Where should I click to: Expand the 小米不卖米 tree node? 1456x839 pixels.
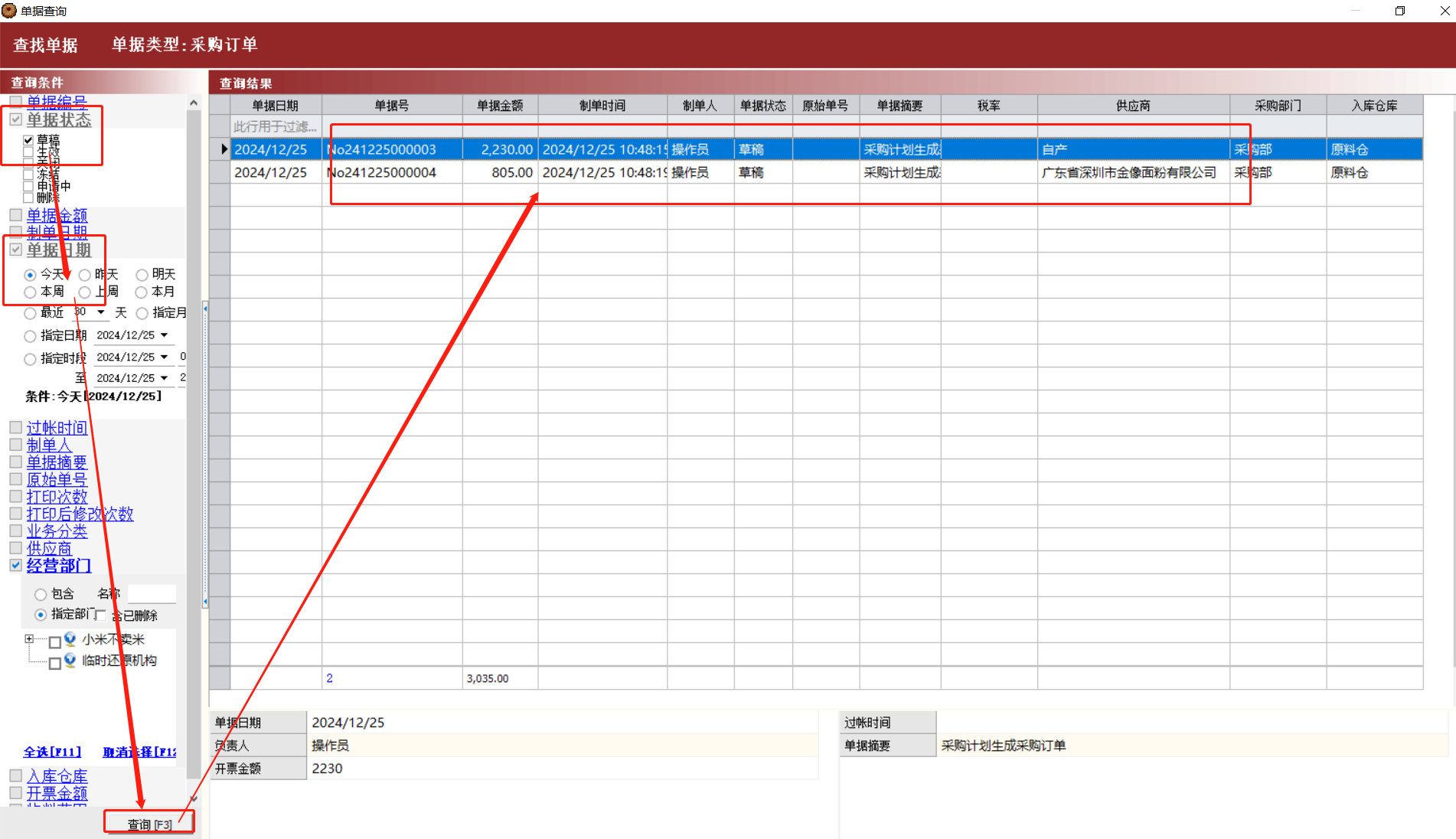point(29,638)
